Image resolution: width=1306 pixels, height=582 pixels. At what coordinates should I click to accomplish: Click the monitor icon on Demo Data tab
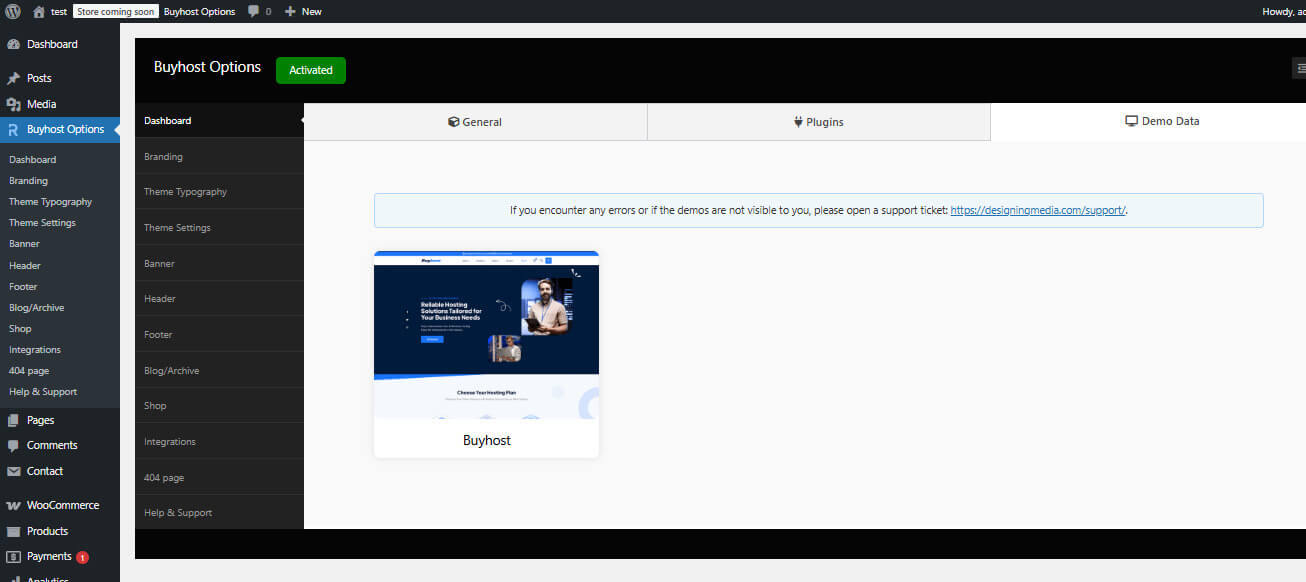pos(1132,121)
